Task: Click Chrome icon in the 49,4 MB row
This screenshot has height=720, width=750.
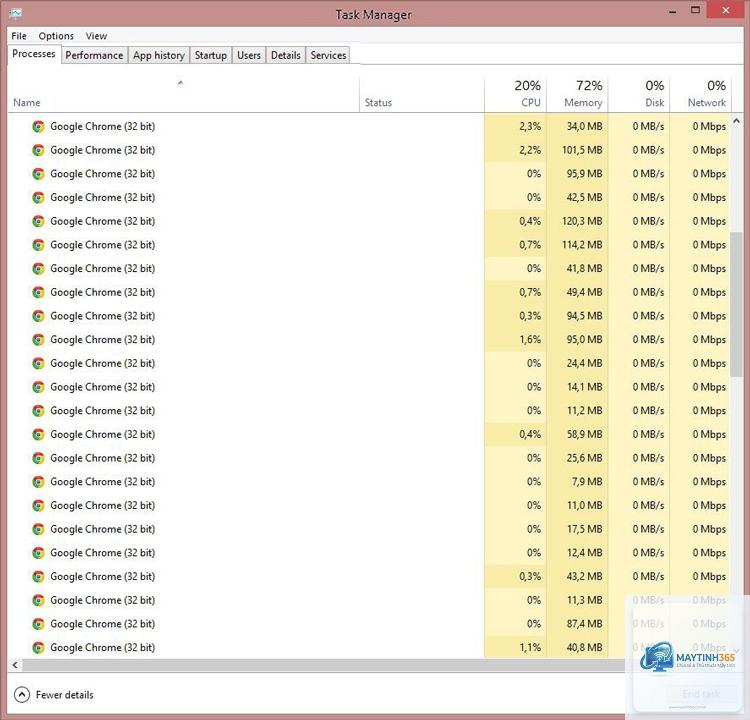Action: (38, 292)
